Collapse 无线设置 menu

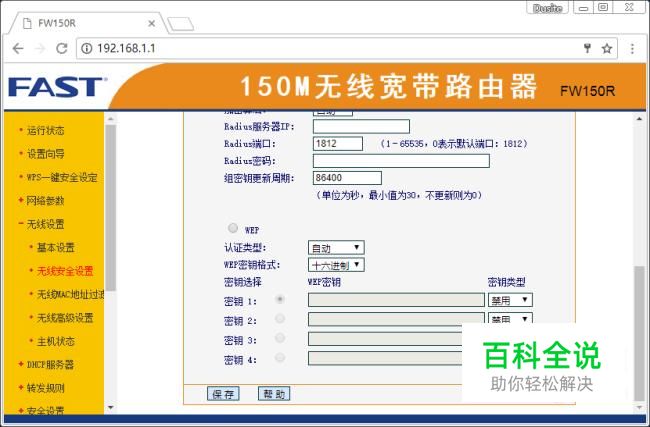point(46,224)
